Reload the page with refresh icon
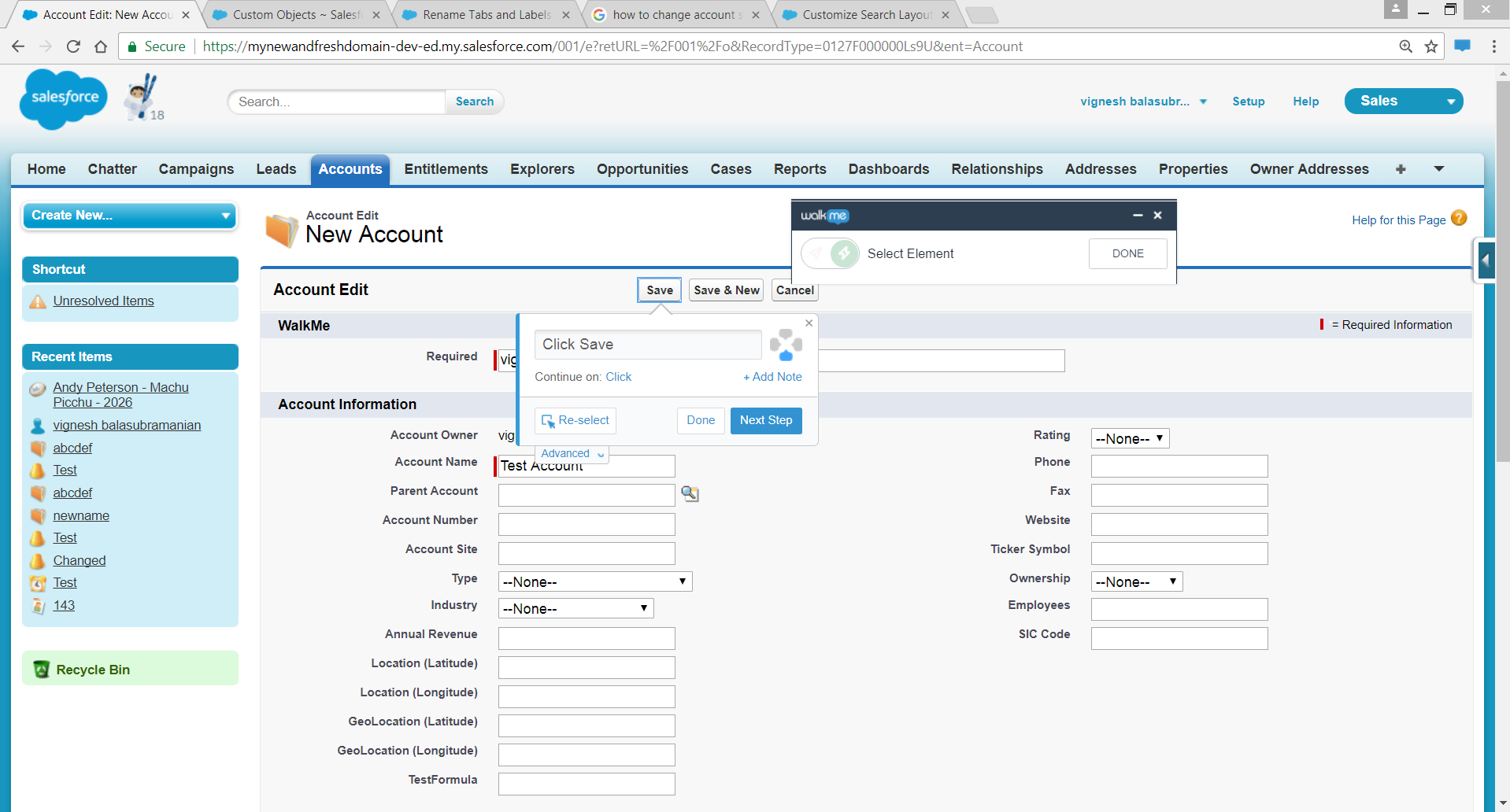This screenshot has height=812, width=1510. coord(73,46)
